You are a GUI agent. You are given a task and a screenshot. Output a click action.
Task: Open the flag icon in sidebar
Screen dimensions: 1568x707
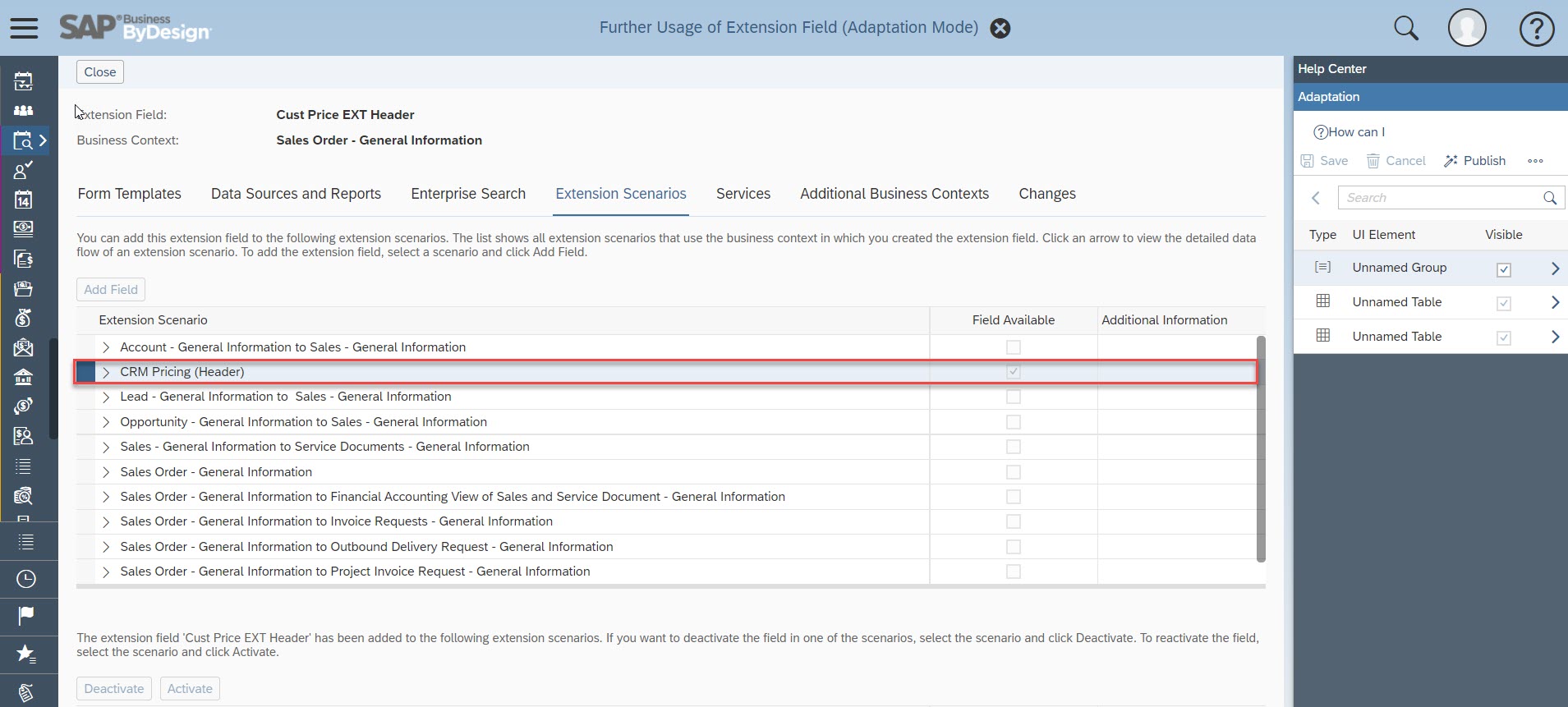point(26,615)
